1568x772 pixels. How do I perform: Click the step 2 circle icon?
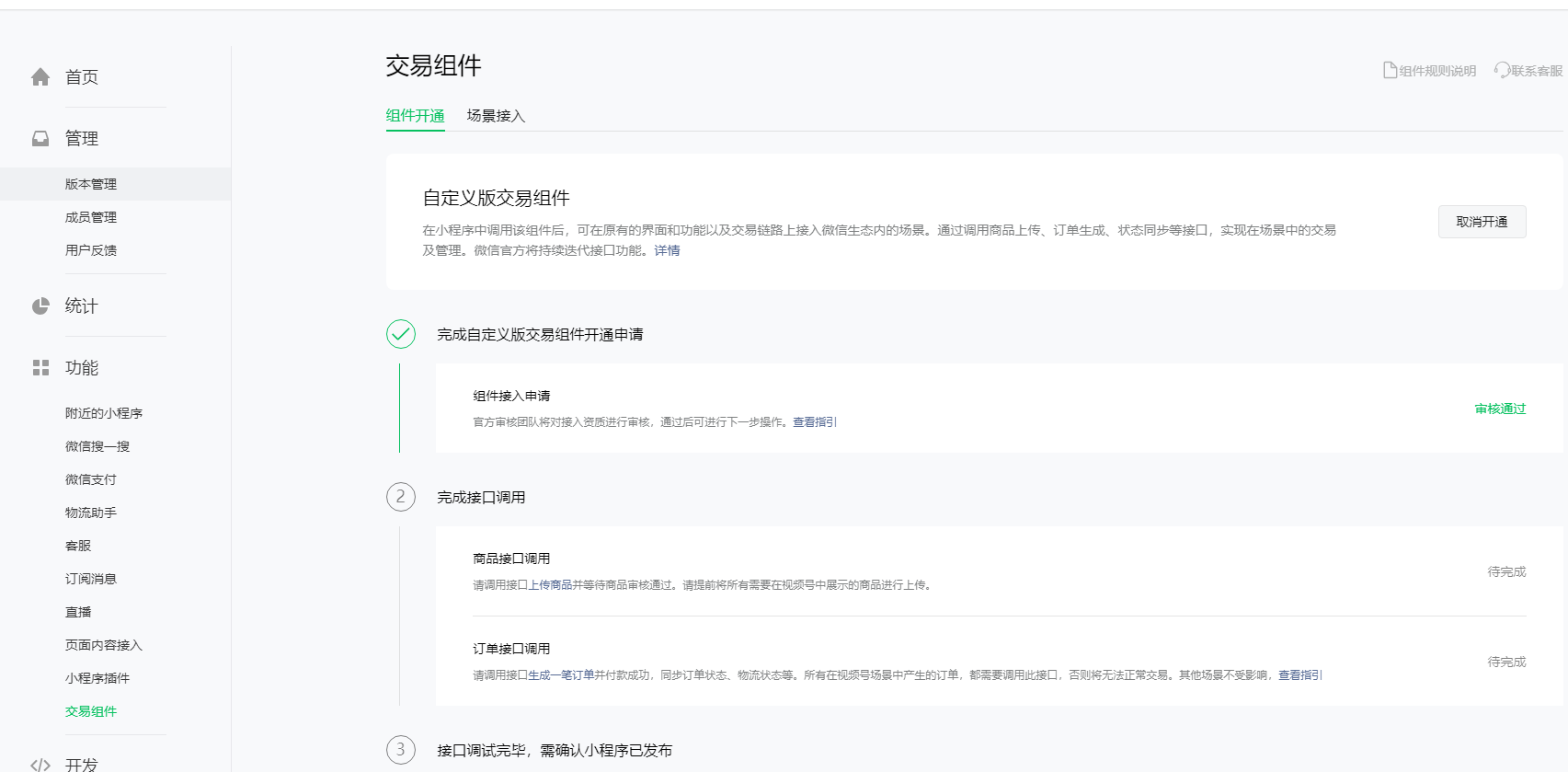pyautogui.click(x=401, y=497)
